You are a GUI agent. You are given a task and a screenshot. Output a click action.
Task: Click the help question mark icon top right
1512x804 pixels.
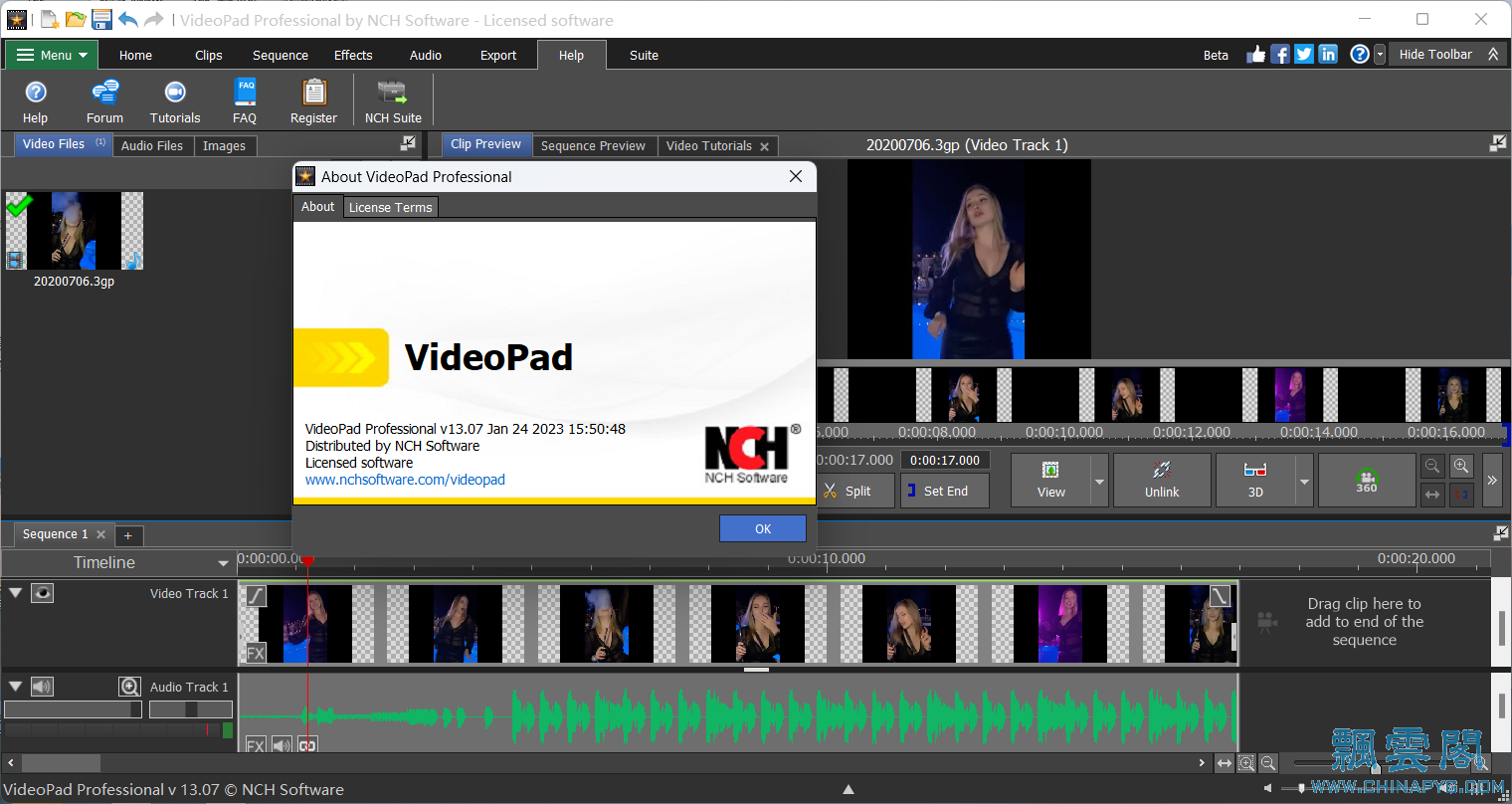coord(1360,54)
